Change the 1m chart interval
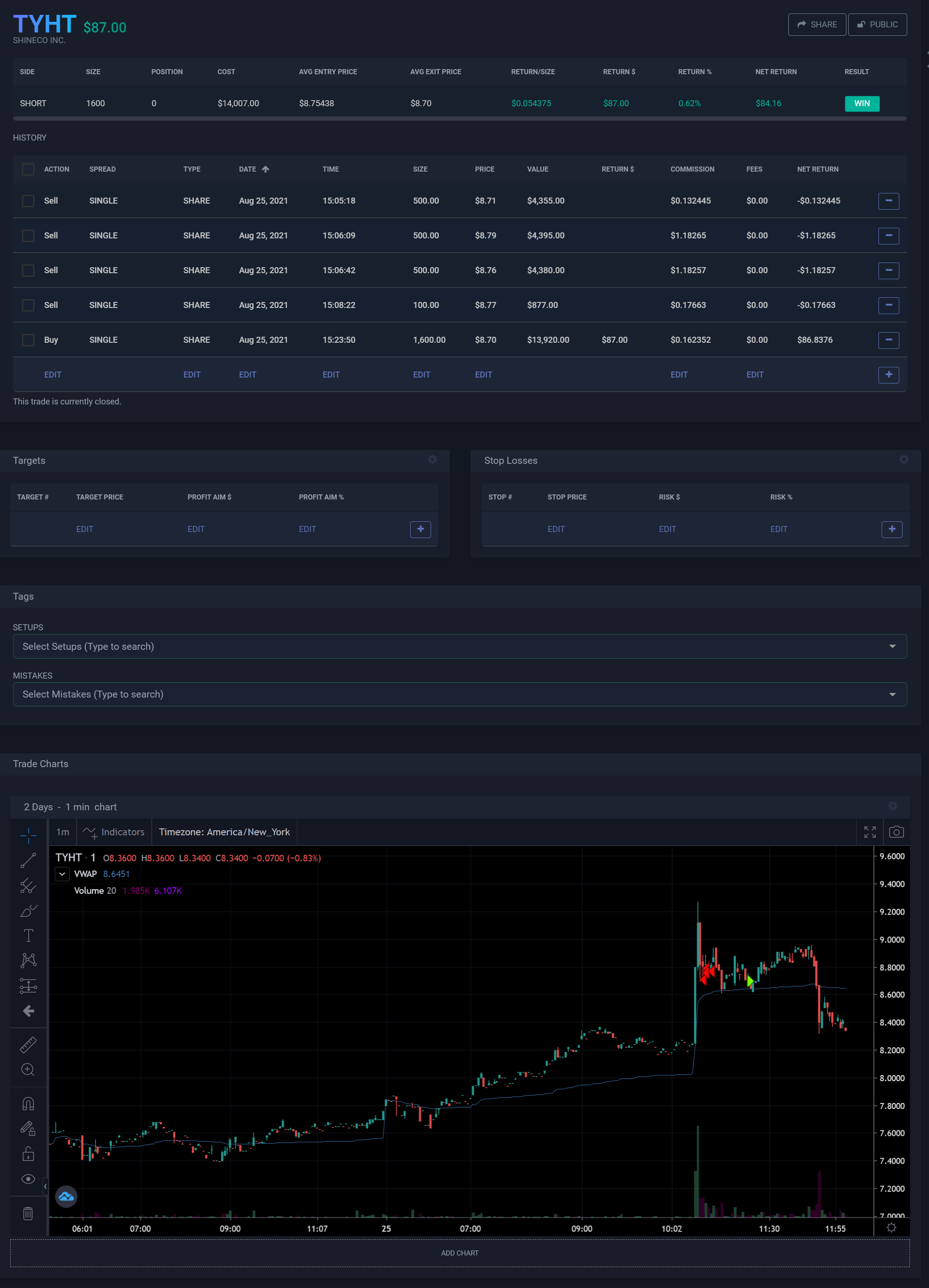Image resolution: width=929 pixels, height=1288 pixels. click(x=63, y=832)
